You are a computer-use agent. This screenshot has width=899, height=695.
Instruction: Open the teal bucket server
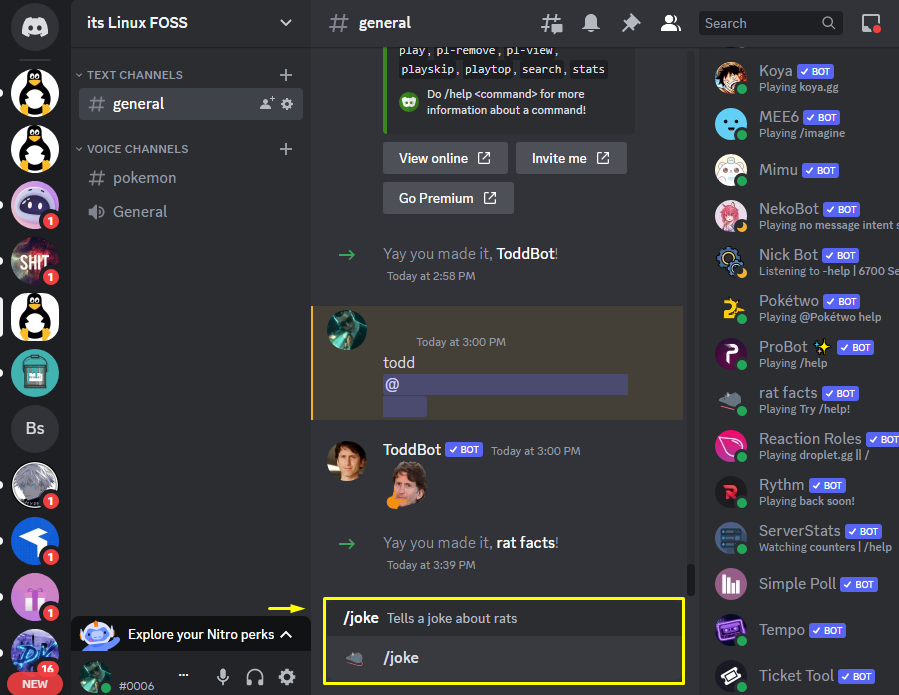point(35,373)
